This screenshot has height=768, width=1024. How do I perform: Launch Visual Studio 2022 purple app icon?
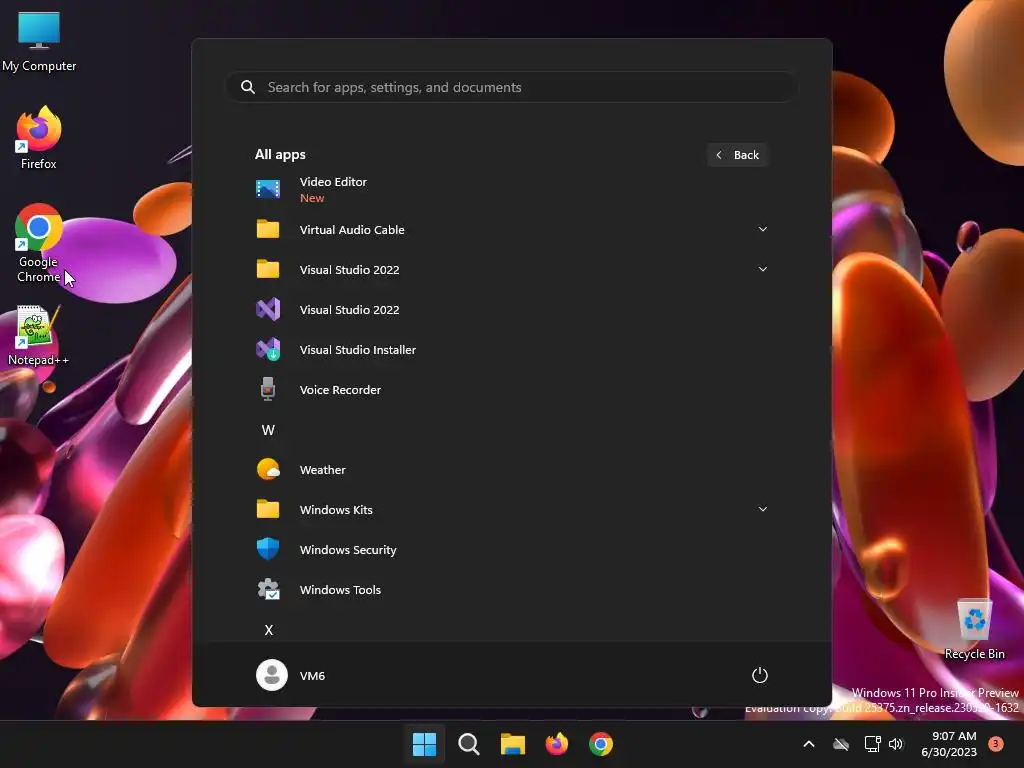pos(268,310)
